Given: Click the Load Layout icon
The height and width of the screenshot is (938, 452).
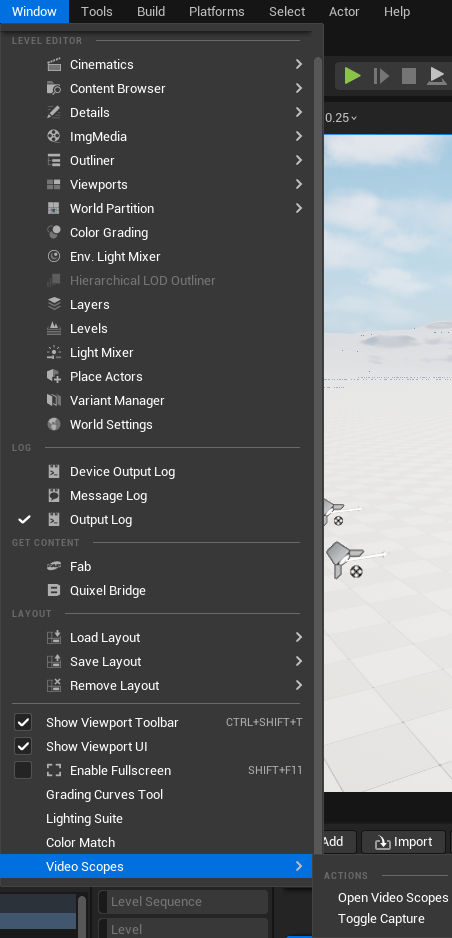Looking at the screenshot, I should [54, 637].
